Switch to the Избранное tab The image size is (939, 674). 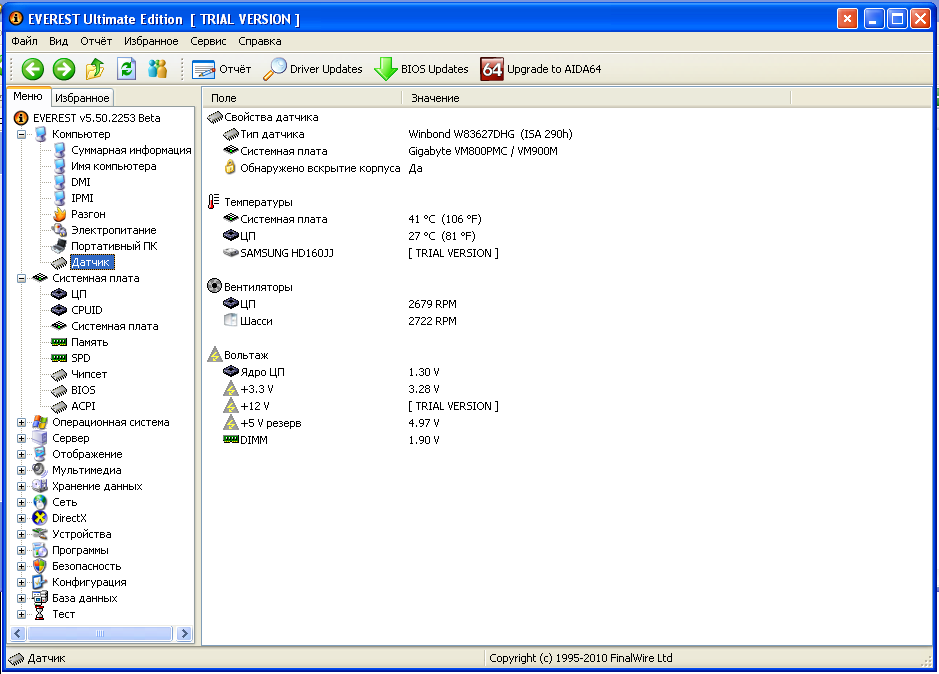[x=82, y=98]
